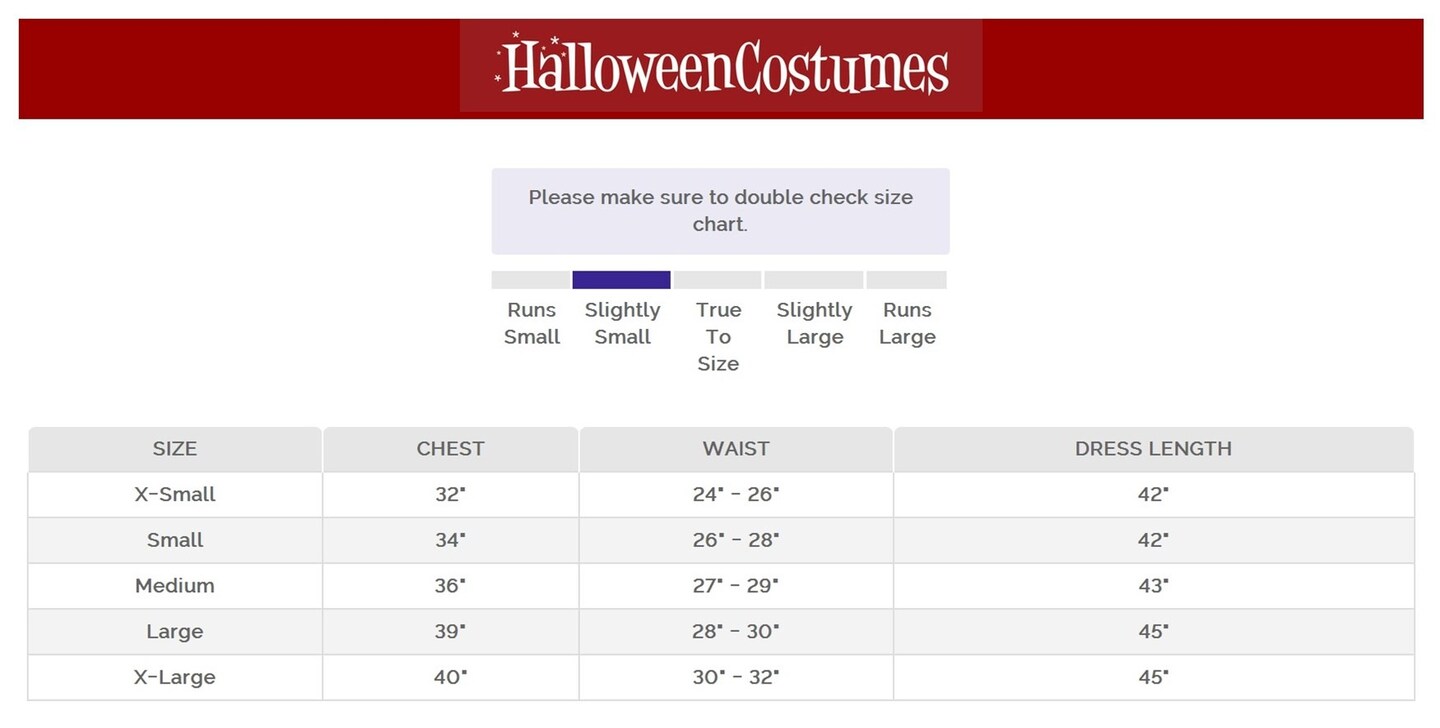Click the SIZE column header
This screenshot has height=728, width=1440.
[175, 449]
